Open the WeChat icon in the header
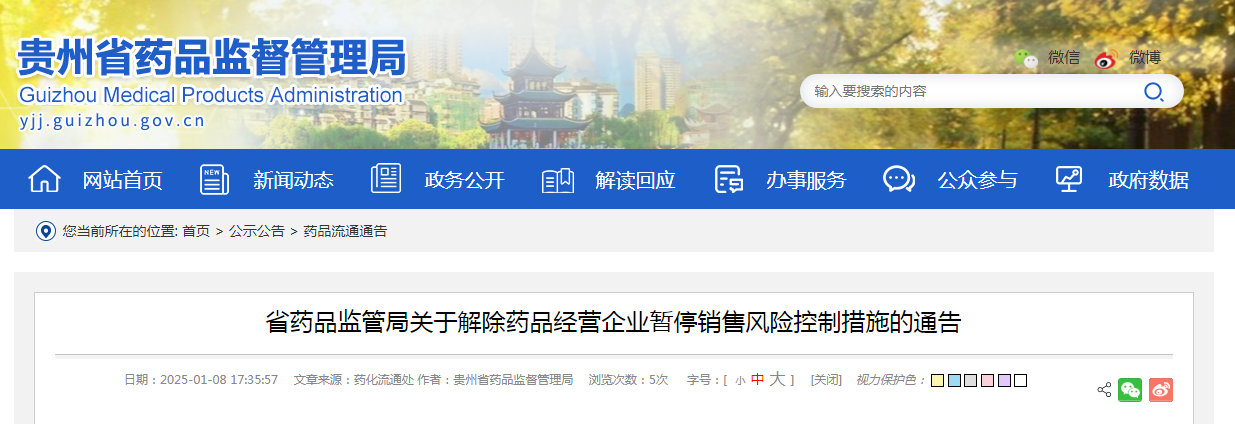 [x=1026, y=59]
